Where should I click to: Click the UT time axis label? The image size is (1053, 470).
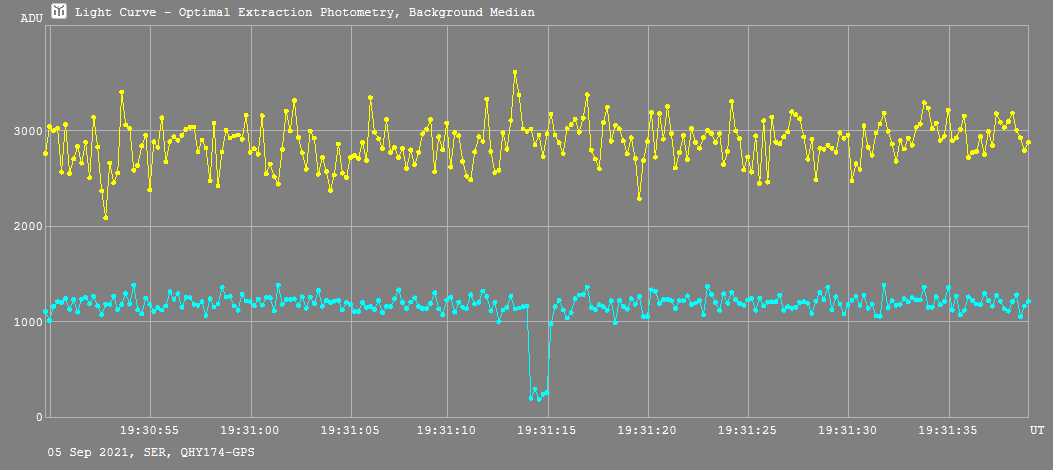[1038, 429]
